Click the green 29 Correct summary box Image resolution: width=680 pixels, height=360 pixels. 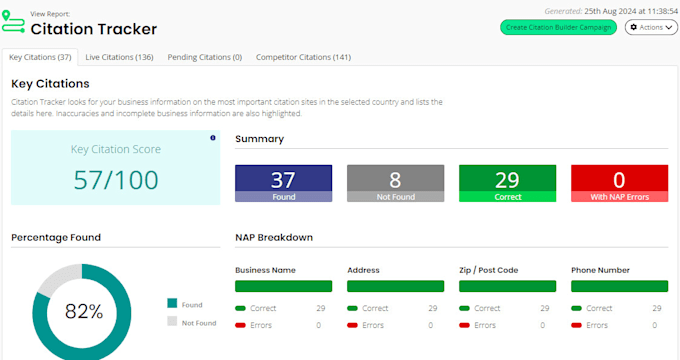[507, 183]
